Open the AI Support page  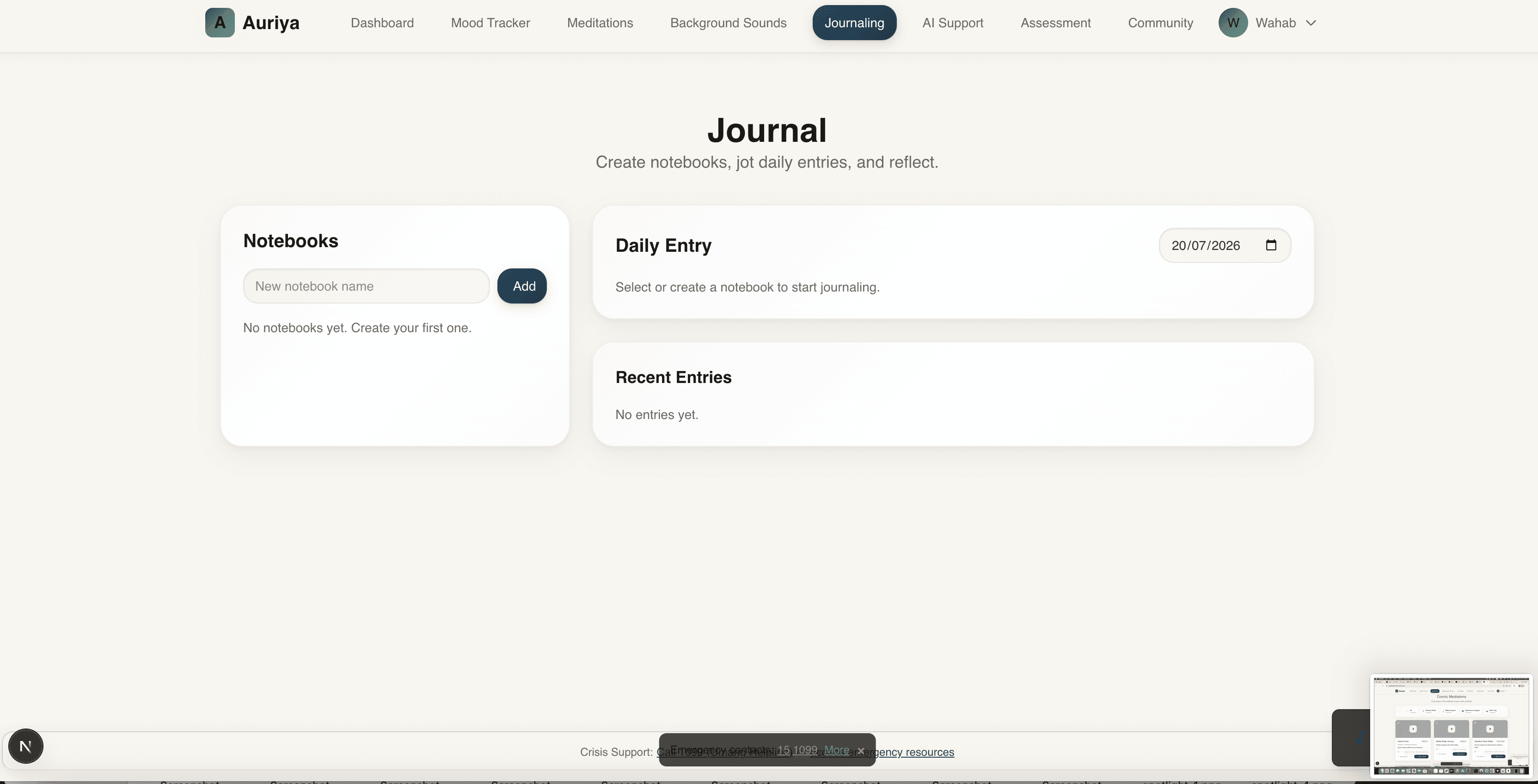coord(953,23)
